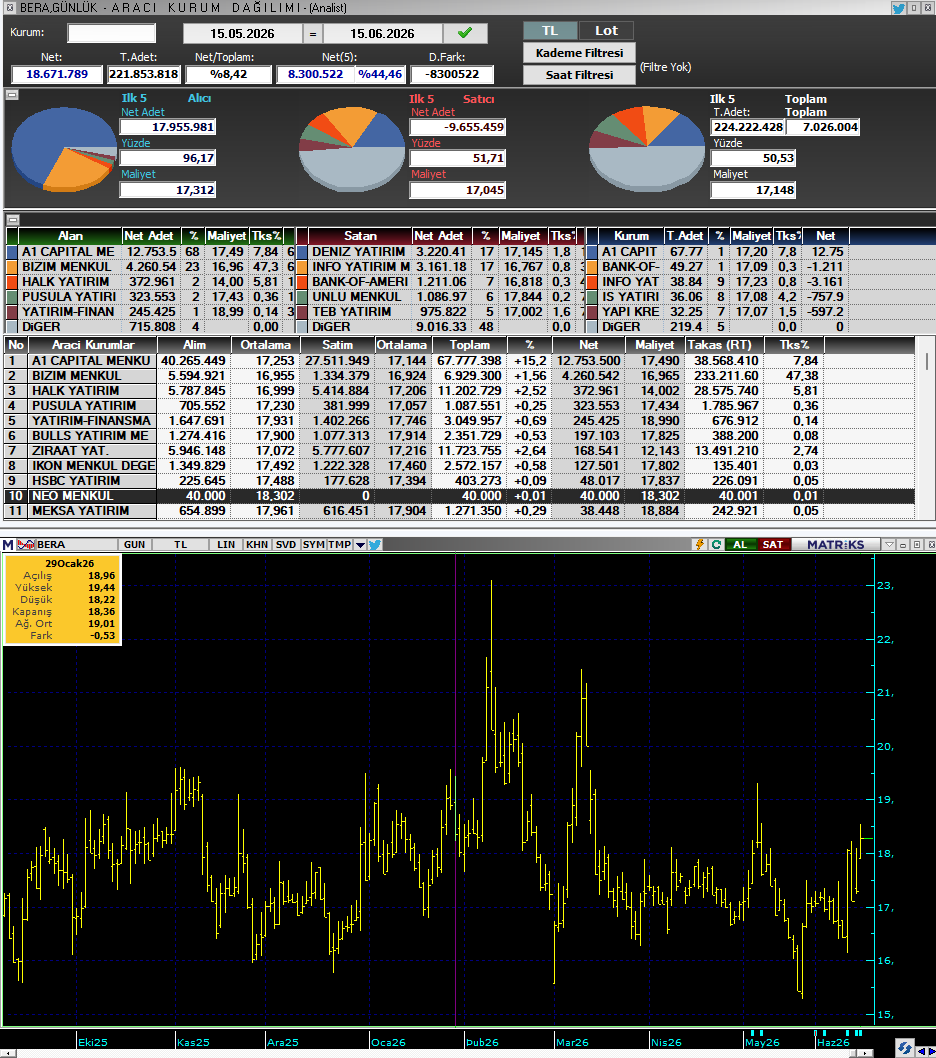The image size is (936, 1058).
Task: Open the GUN period selector
Action: coord(134,545)
